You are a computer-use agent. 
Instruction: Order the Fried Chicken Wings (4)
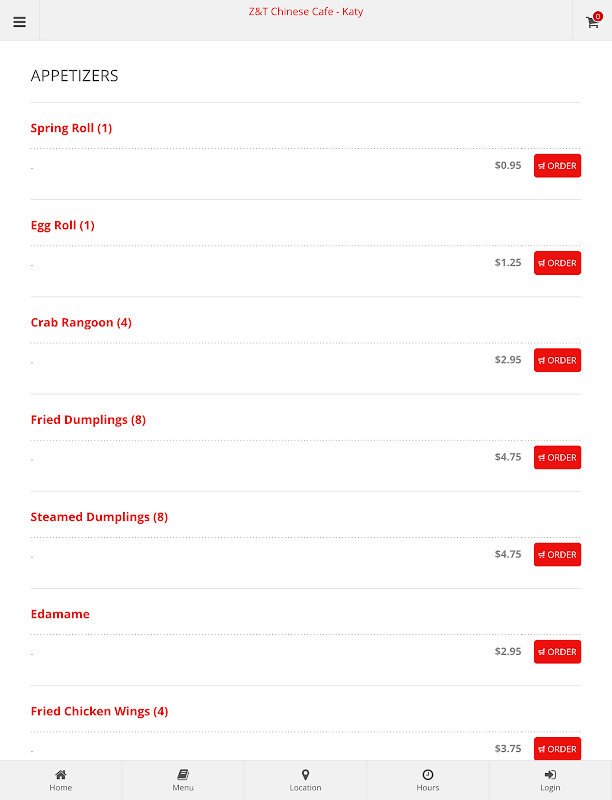(557, 748)
